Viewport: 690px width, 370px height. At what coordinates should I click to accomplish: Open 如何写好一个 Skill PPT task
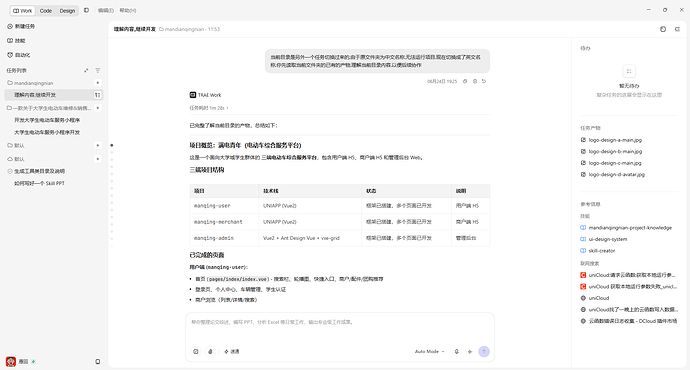pyautogui.click(x=39, y=183)
